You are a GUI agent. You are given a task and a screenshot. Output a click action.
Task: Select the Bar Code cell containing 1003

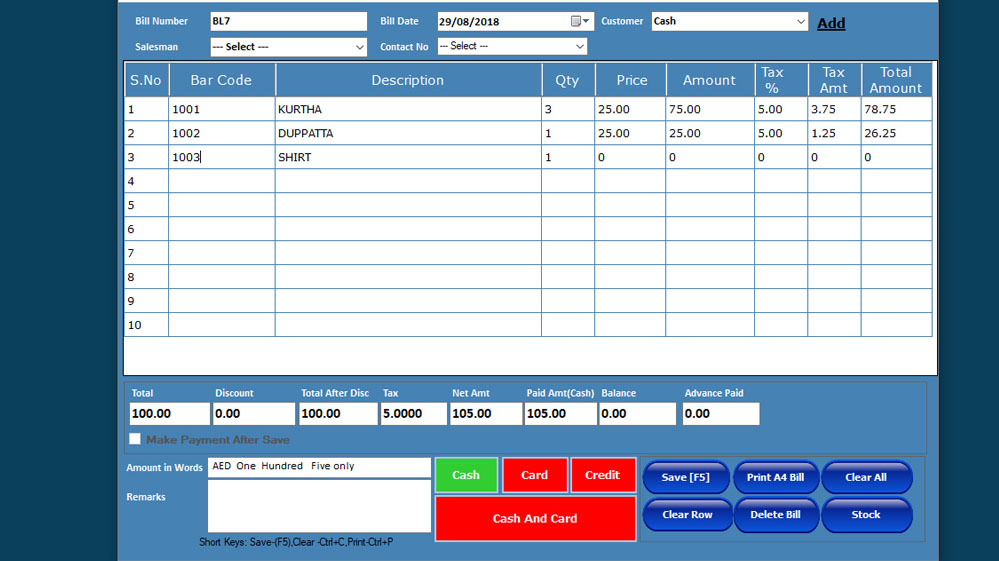tap(221, 157)
